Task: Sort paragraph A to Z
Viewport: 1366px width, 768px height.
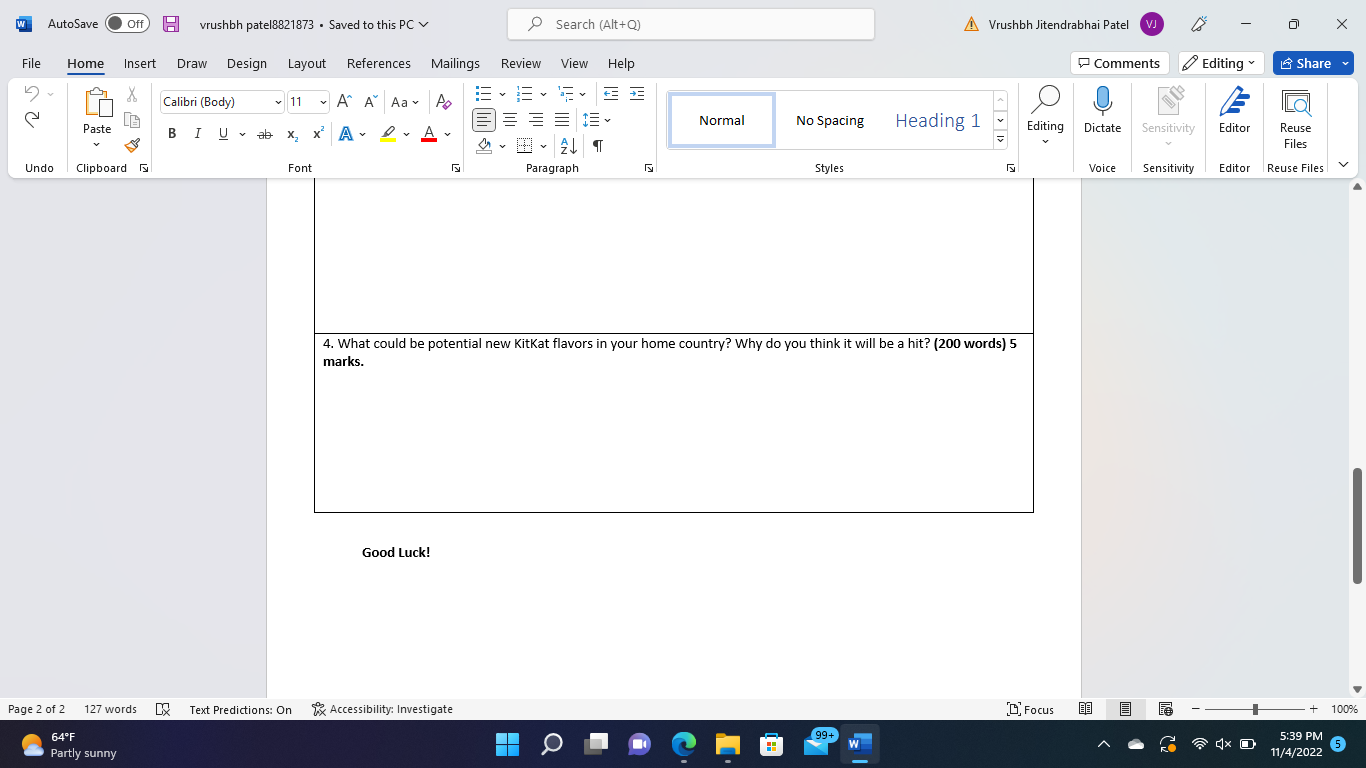Action: [x=569, y=146]
